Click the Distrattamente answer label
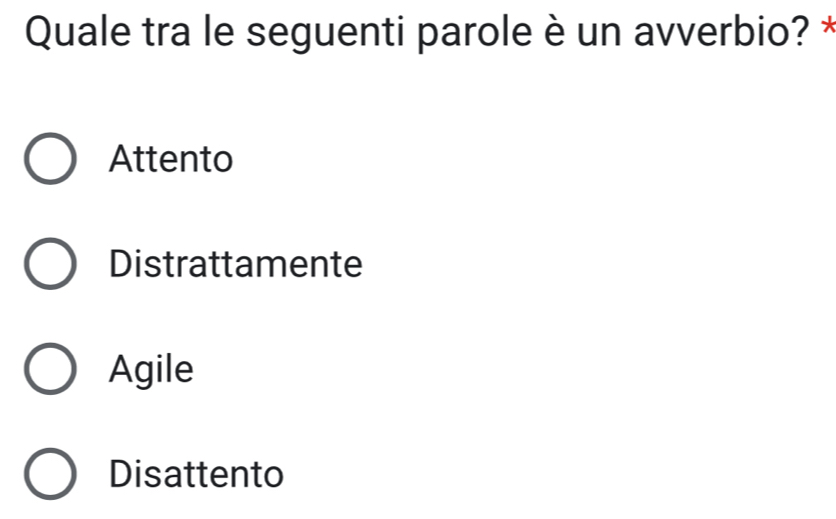Screen dimensions: 836x519 click(x=236, y=265)
